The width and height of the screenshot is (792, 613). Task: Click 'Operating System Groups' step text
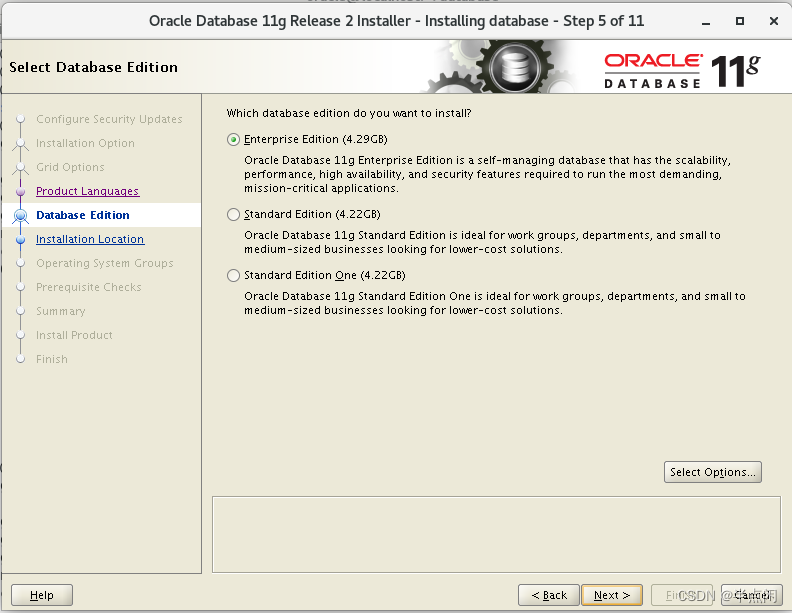click(105, 263)
